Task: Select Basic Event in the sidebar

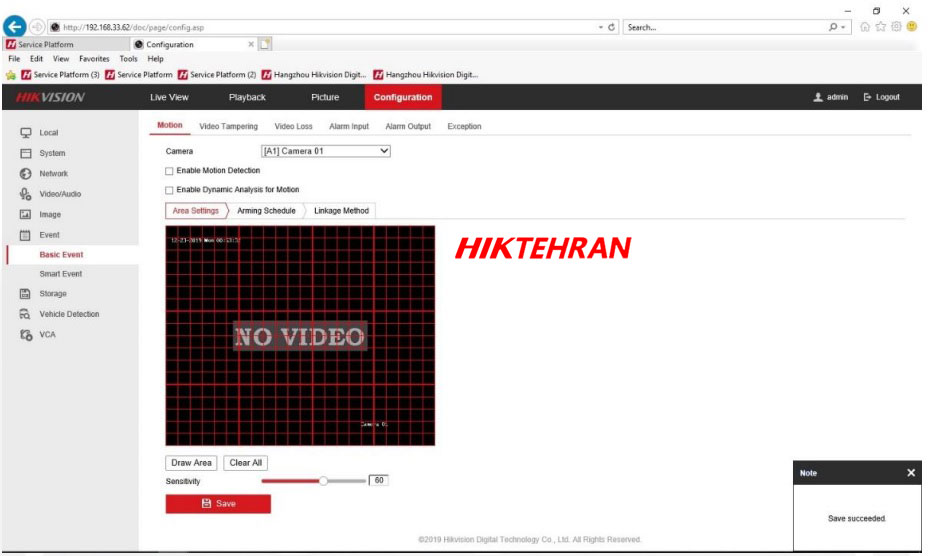Action: 61,255
